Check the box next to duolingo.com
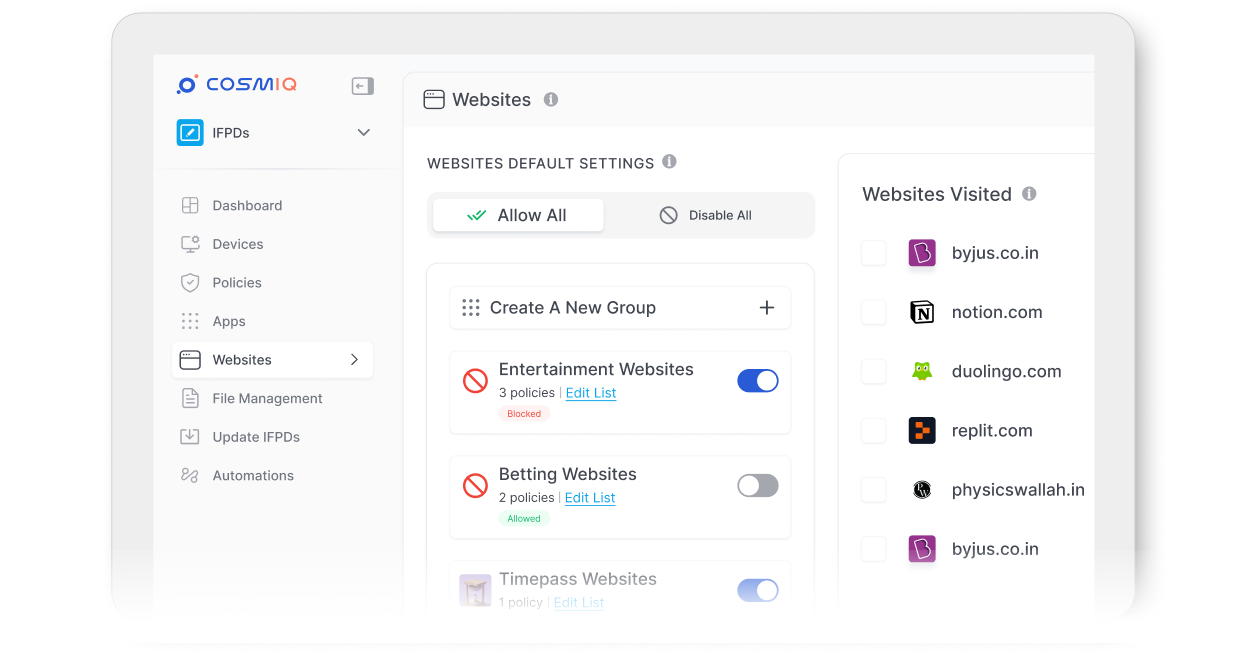Image resolution: width=1246 pixels, height=655 pixels. point(874,372)
